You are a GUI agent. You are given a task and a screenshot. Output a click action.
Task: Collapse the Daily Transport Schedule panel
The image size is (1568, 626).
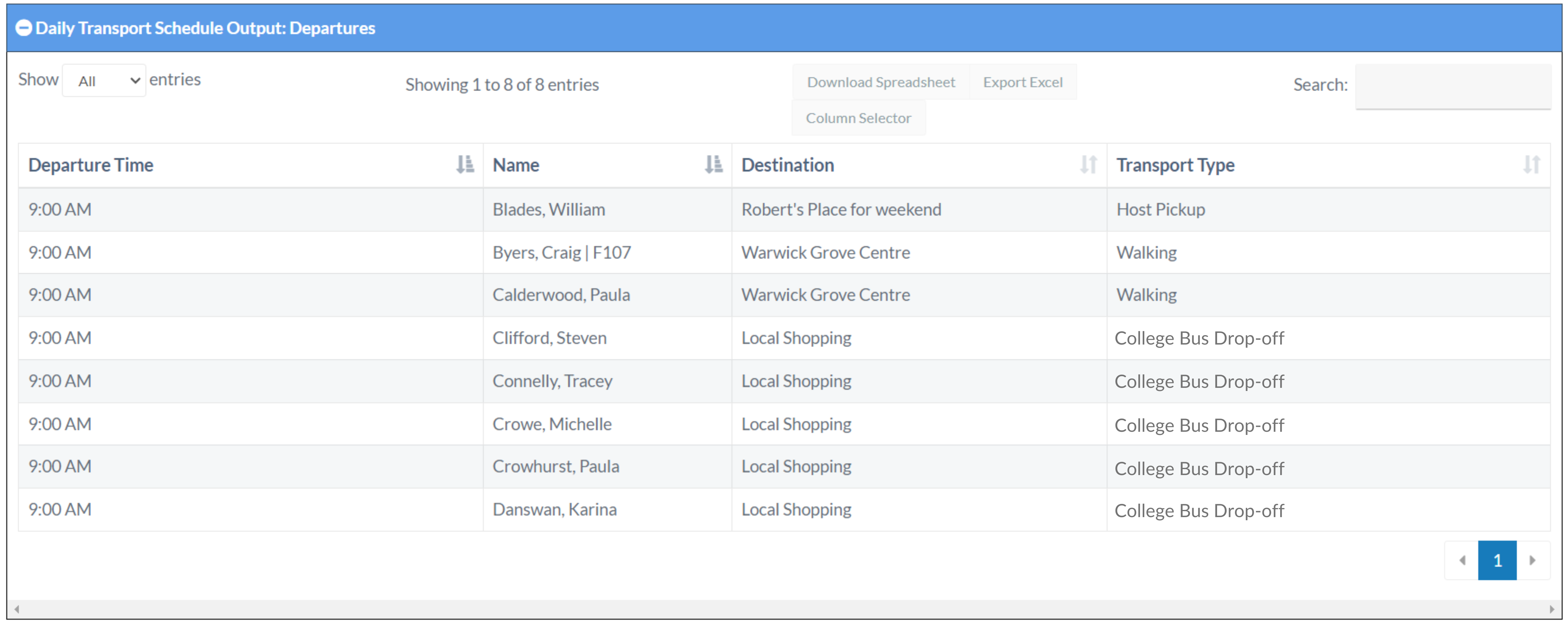point(23,28)
